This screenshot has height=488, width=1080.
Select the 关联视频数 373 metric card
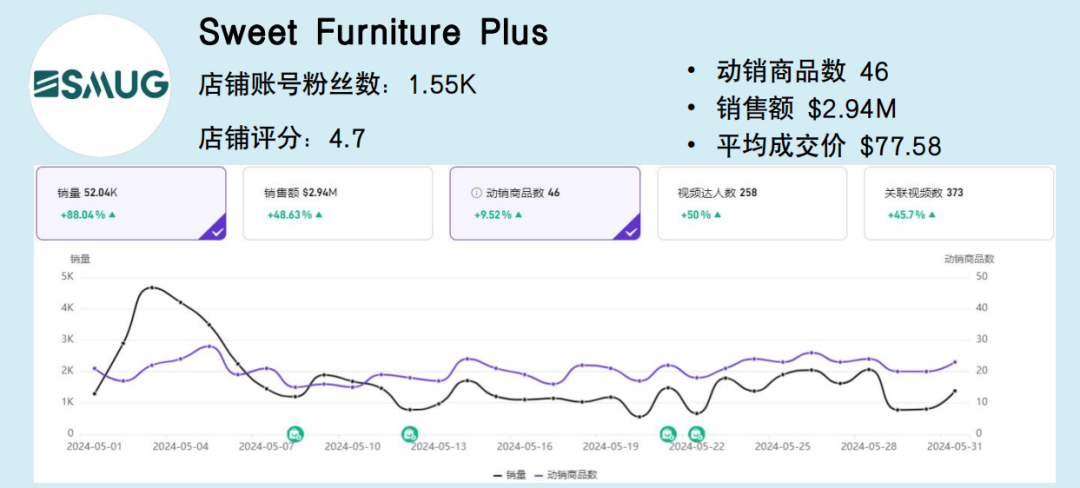point(959,204)
